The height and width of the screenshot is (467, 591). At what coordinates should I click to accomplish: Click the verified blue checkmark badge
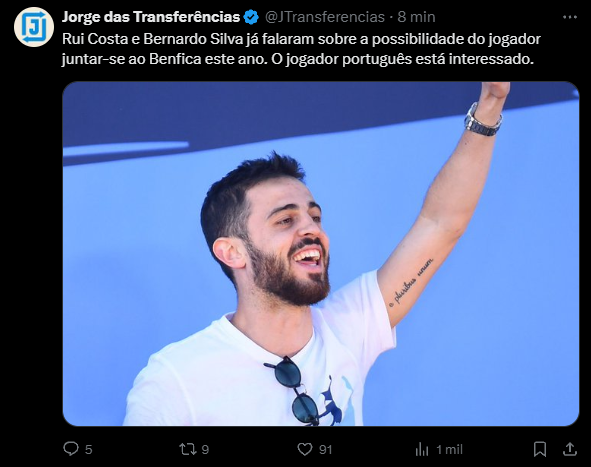click(x=251, y=17)
